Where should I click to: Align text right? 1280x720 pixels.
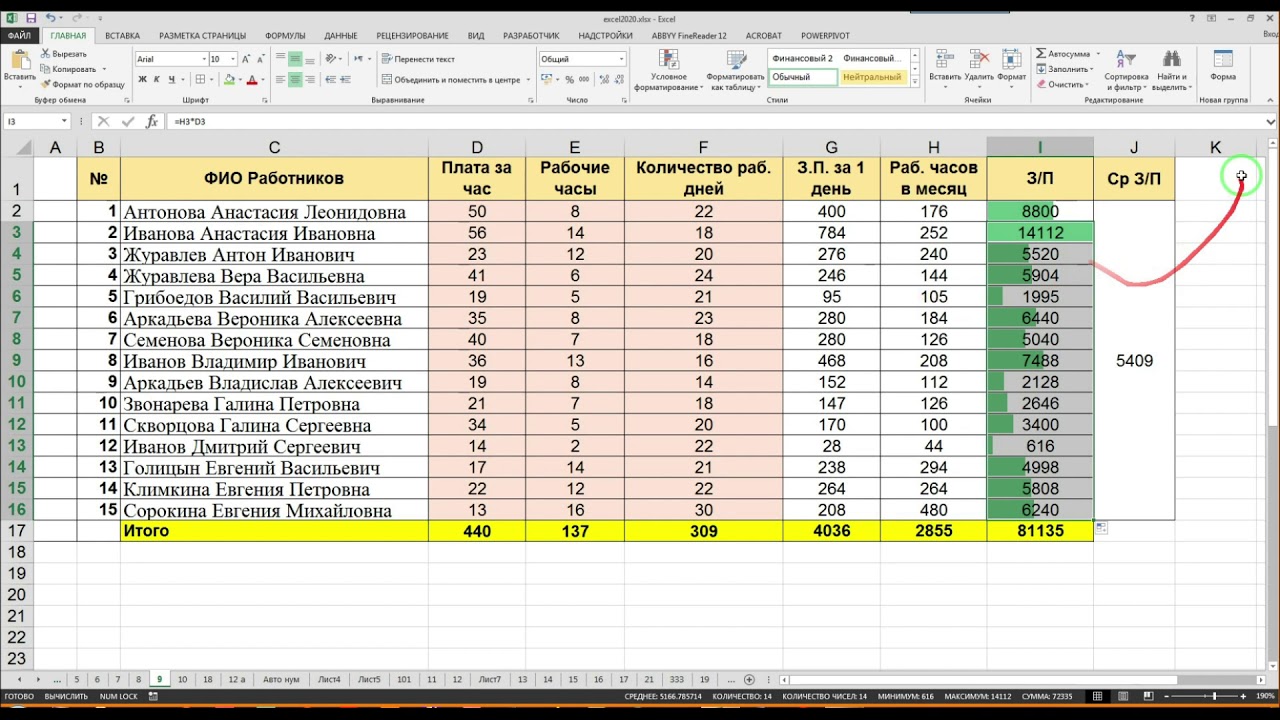(311, 79)
